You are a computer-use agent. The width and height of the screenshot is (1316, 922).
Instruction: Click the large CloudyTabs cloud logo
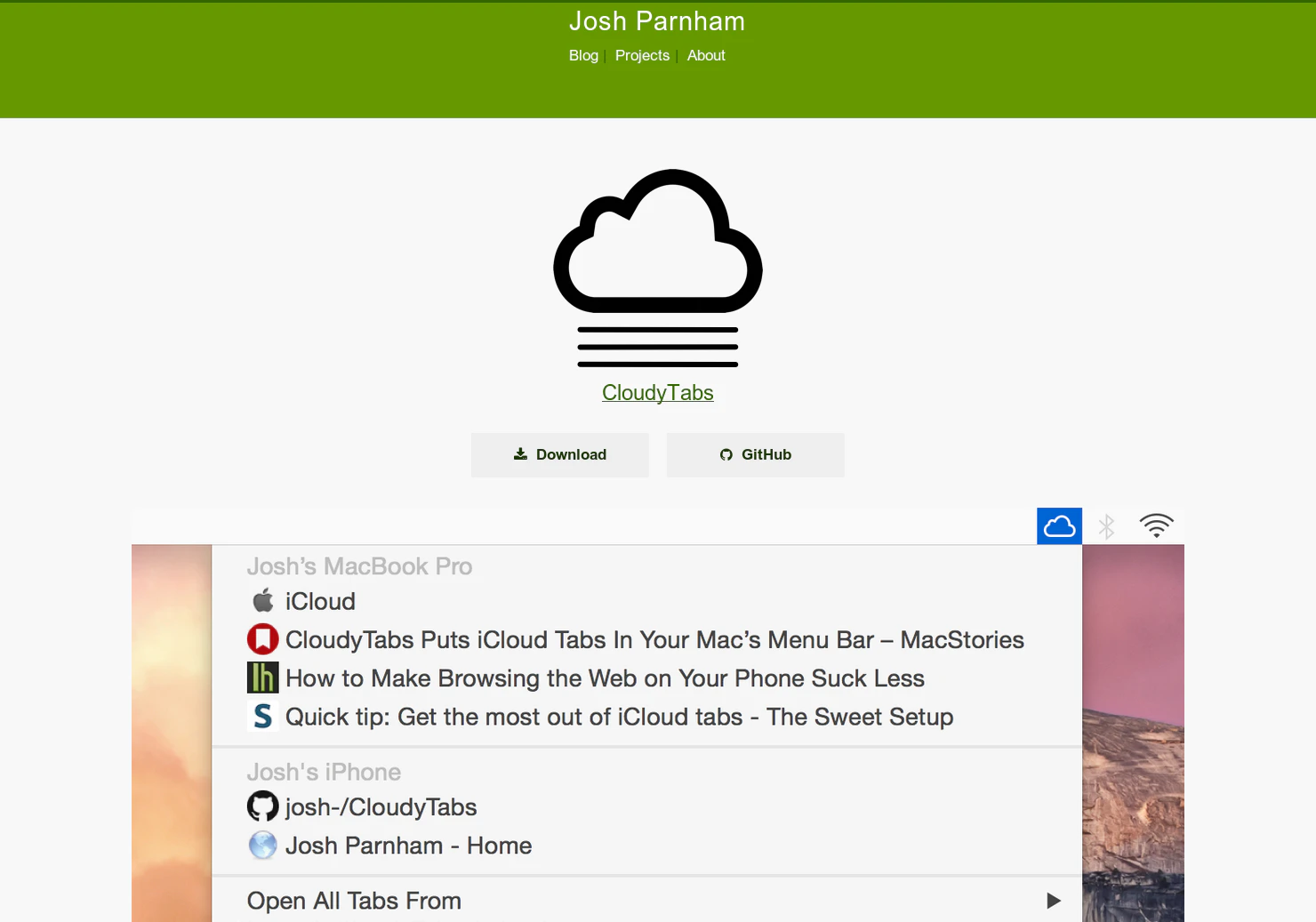[x=658, y=268]
